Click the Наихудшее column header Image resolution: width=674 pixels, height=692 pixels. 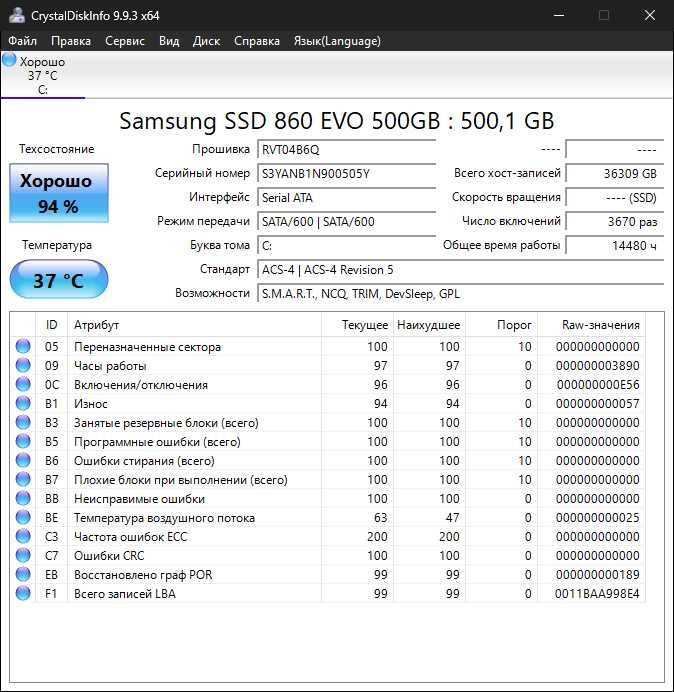click(429, 325)
